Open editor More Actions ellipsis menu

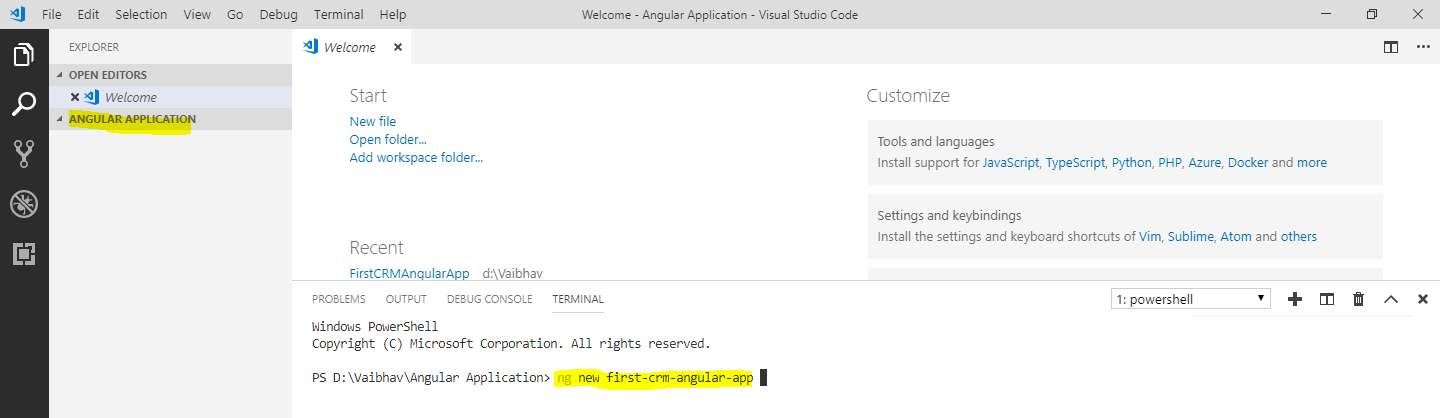pyautogui.click(x=1422, y=47)
